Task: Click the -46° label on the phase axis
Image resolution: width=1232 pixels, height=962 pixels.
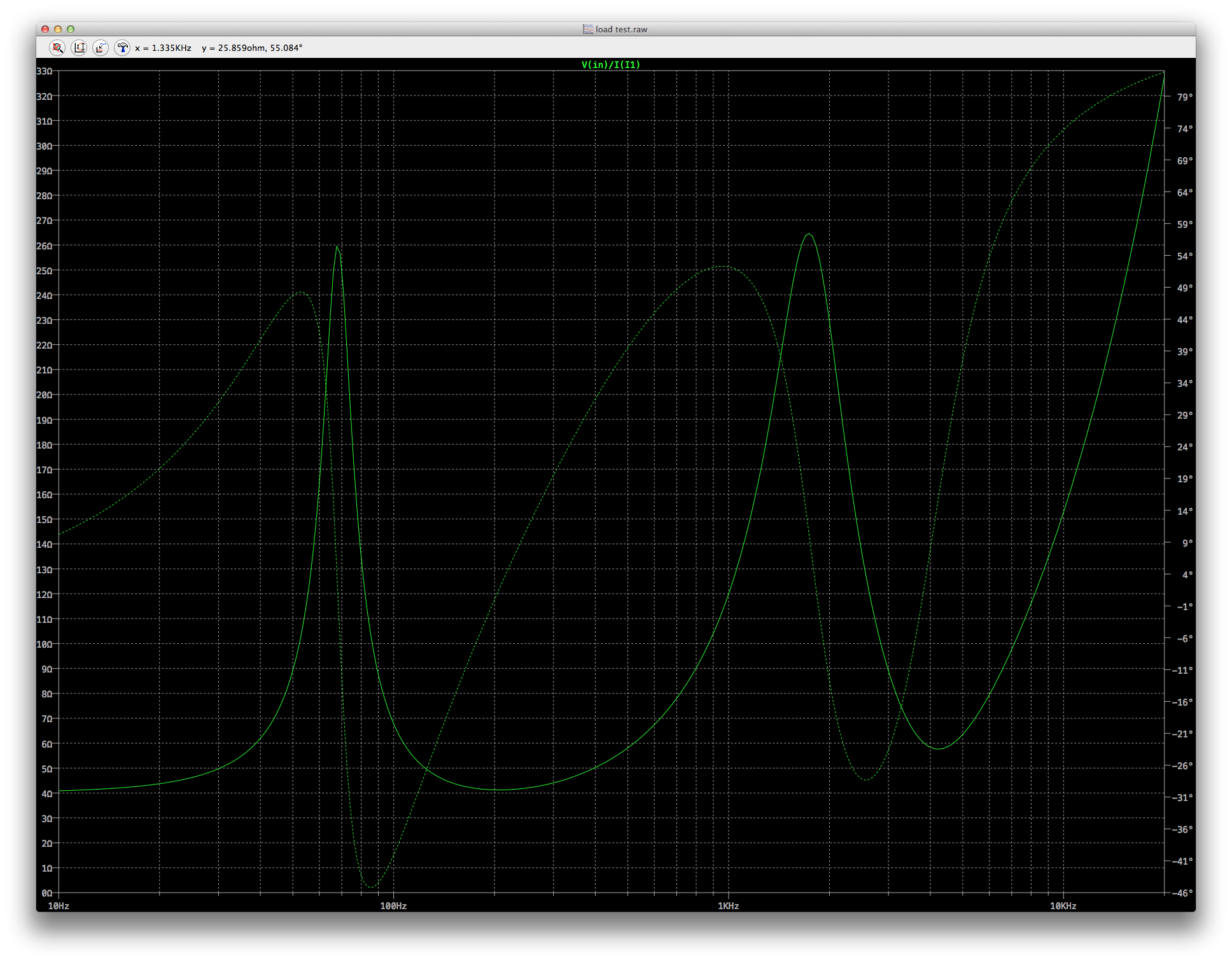Action: [x=1182, y=893]
